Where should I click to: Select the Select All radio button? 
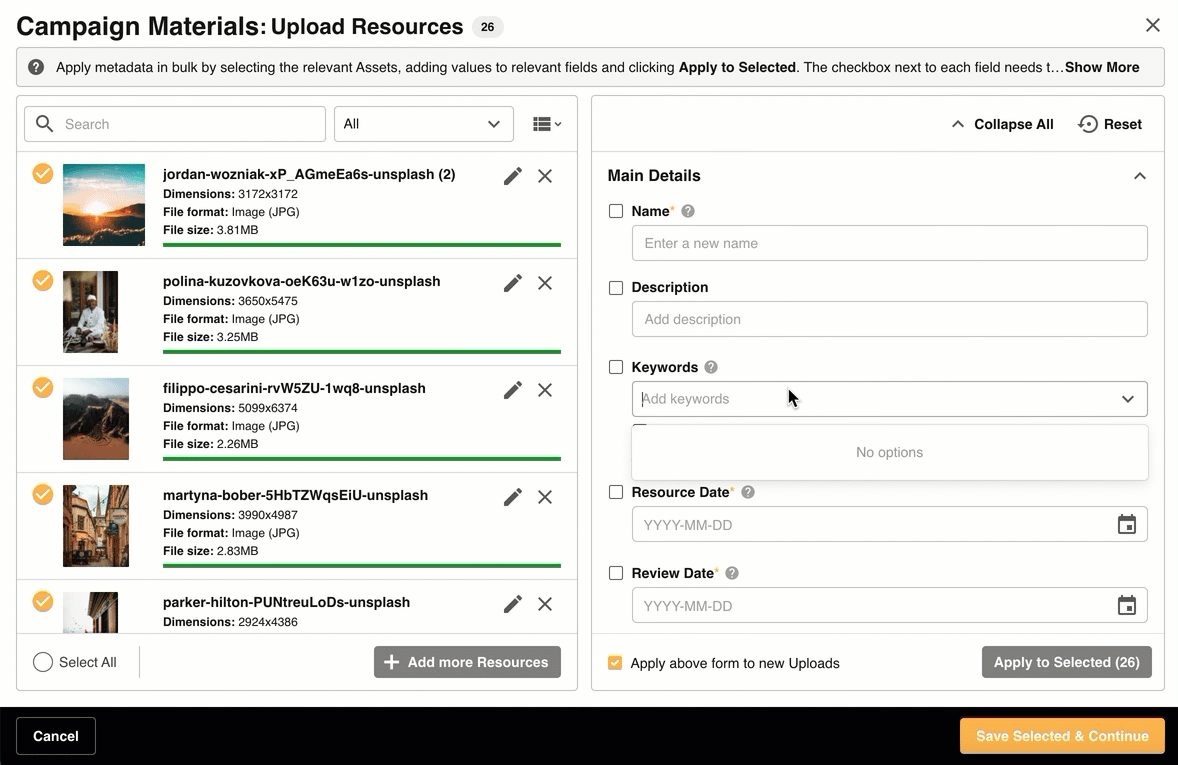click(x=43, y=662)
